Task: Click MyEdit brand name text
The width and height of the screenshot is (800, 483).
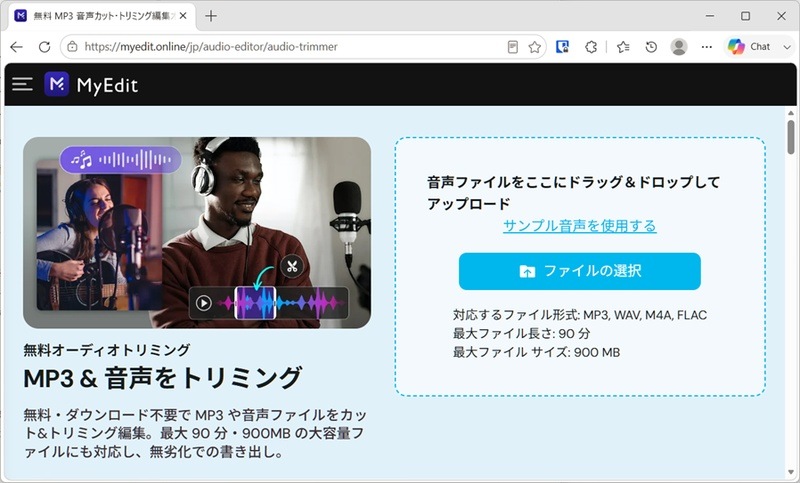Action: coord(107,85)
